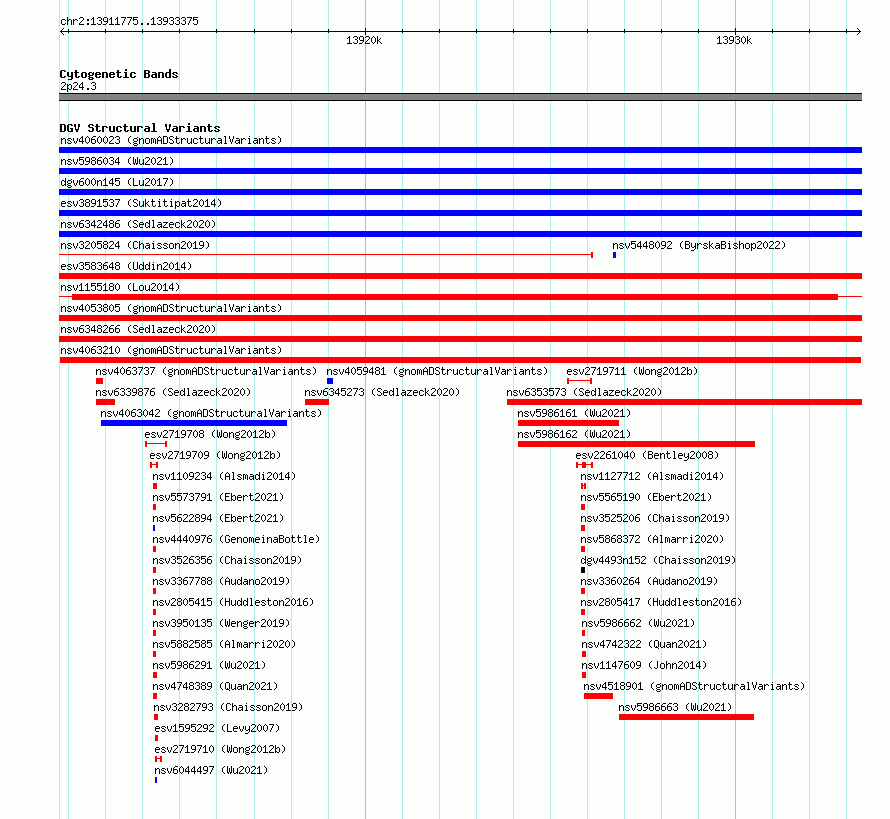Click nsv2805417 (Huddleston2016) label
This screenshot has height=819, width=890.
coord(661,602)
